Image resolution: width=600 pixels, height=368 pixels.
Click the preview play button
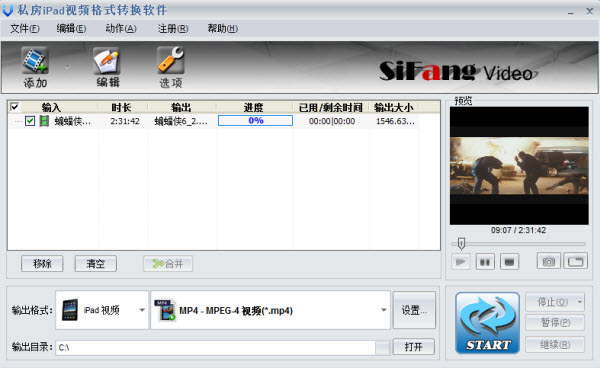(x=461, y=262)
